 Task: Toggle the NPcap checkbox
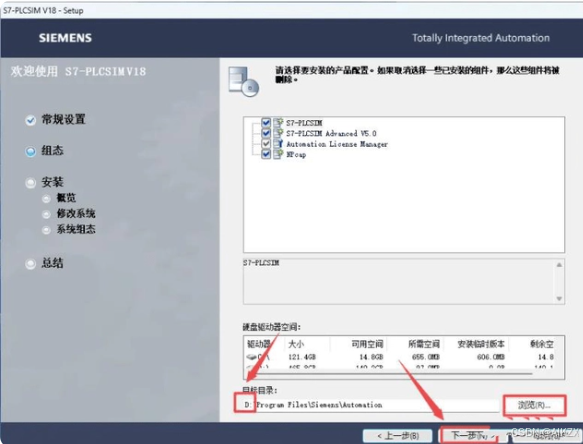coord(266,154)
